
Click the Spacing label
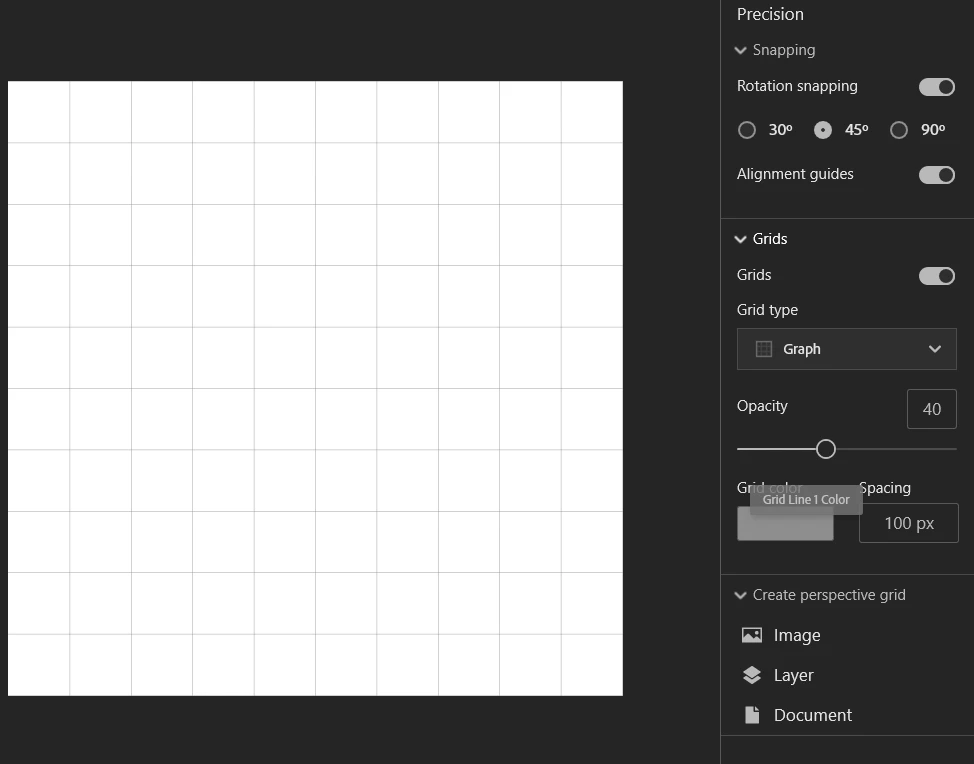click(885, 488)
